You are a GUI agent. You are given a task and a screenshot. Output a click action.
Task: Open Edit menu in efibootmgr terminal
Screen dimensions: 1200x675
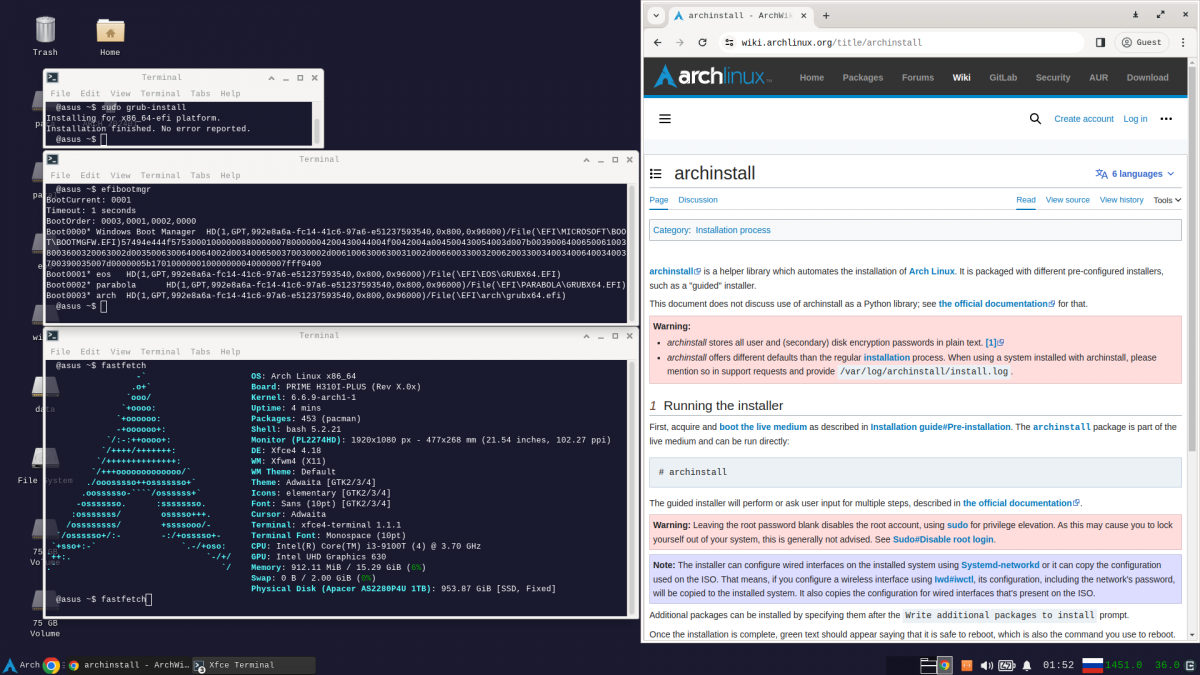(91, 175)
